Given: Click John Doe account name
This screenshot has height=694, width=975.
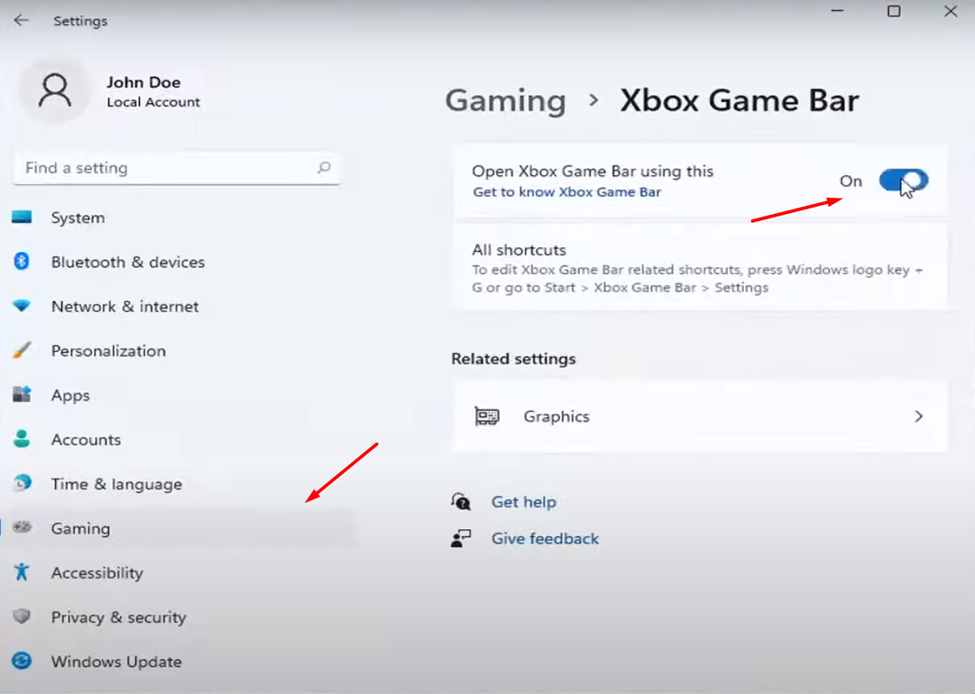Looking at the screenshot, I should point(144,82).
